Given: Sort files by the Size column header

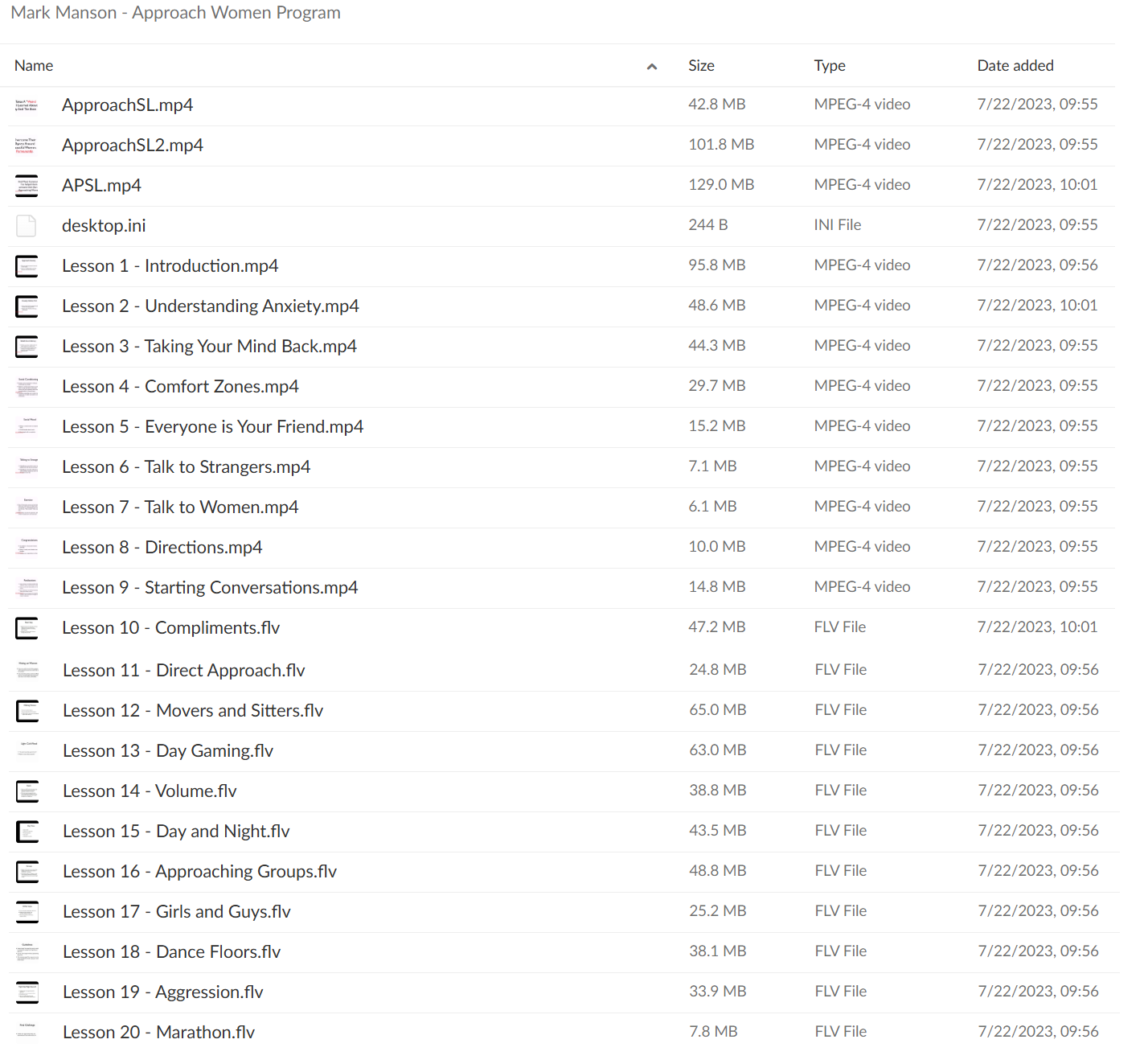Looking at the screenshot, I should coord(701,66).
